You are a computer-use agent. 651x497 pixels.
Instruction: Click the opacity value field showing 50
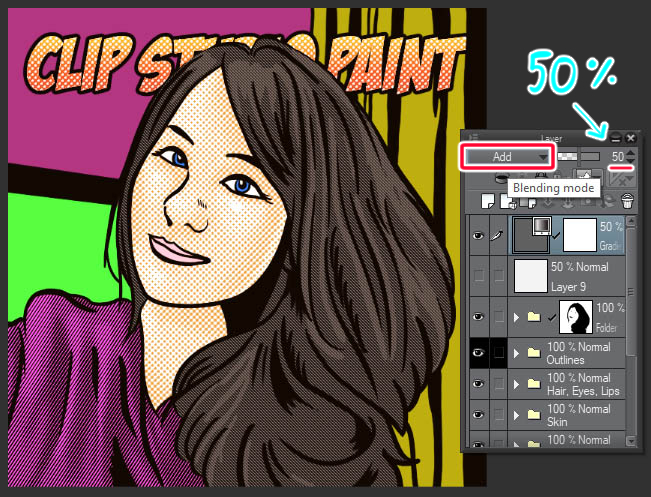pyautogui.click(x=616, y=157)
